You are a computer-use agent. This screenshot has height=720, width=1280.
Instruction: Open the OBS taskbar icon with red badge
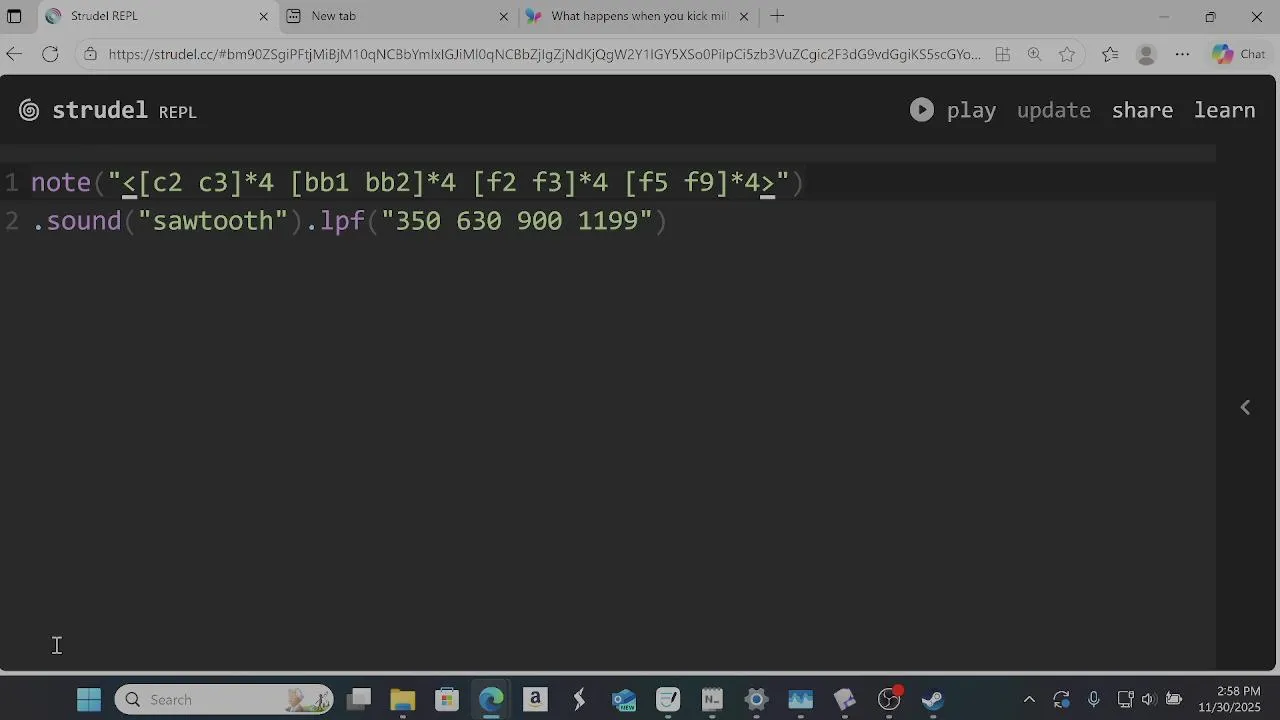[889, 700]
